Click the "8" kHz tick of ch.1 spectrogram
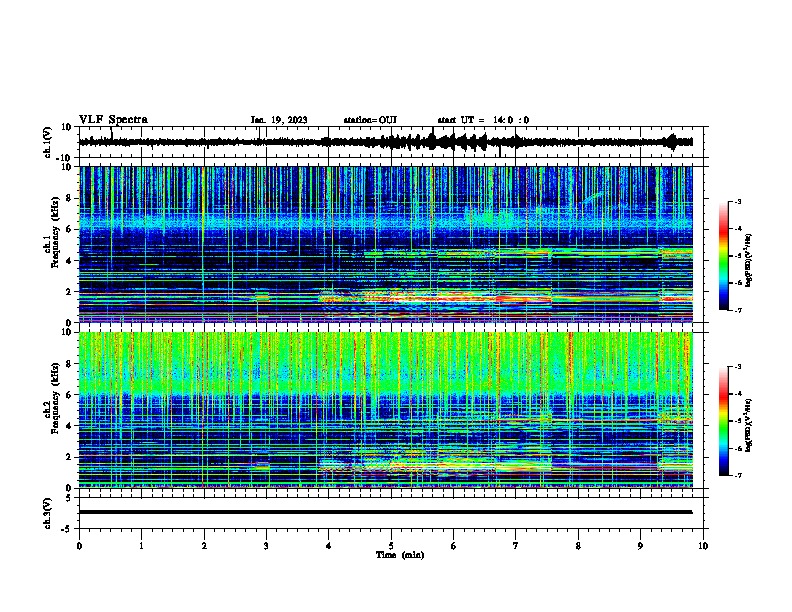Screen dimensions: 792x612 (69, 198)
